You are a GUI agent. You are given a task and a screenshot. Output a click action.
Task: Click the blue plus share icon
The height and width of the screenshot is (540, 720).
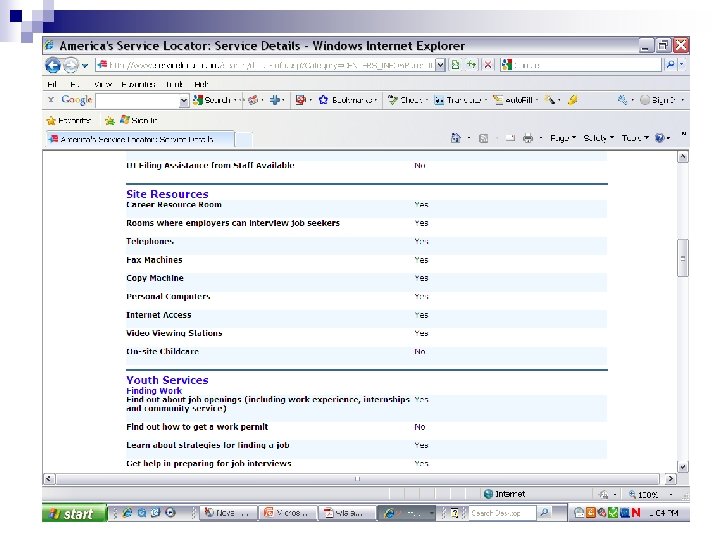275,100
